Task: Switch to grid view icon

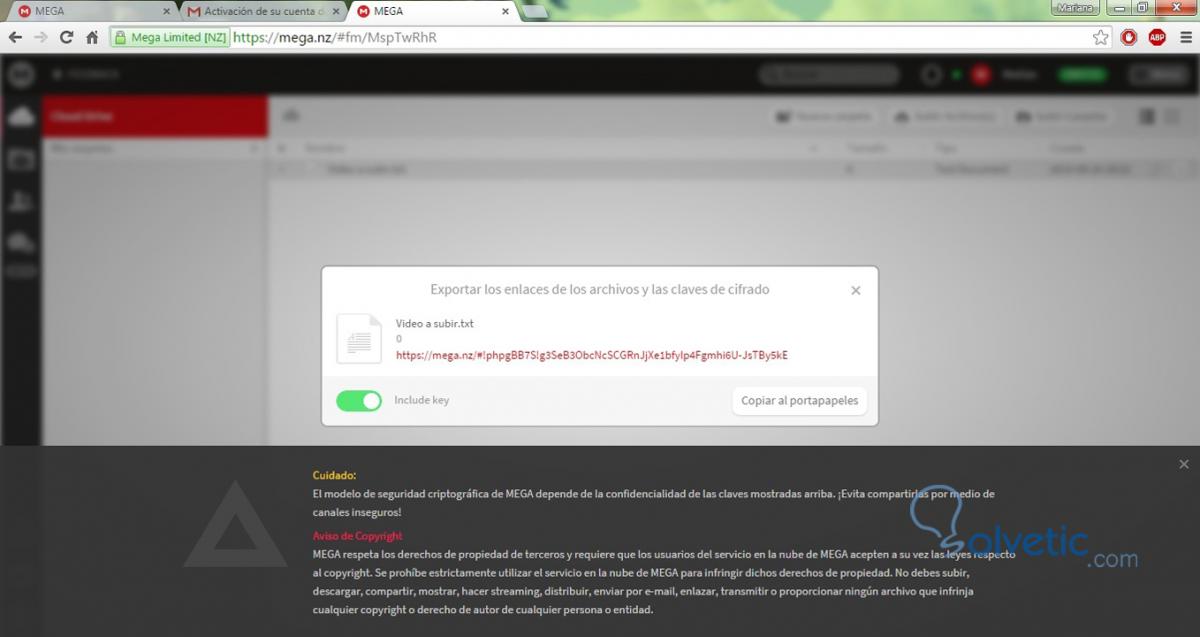Action: tap(1172, 116)
